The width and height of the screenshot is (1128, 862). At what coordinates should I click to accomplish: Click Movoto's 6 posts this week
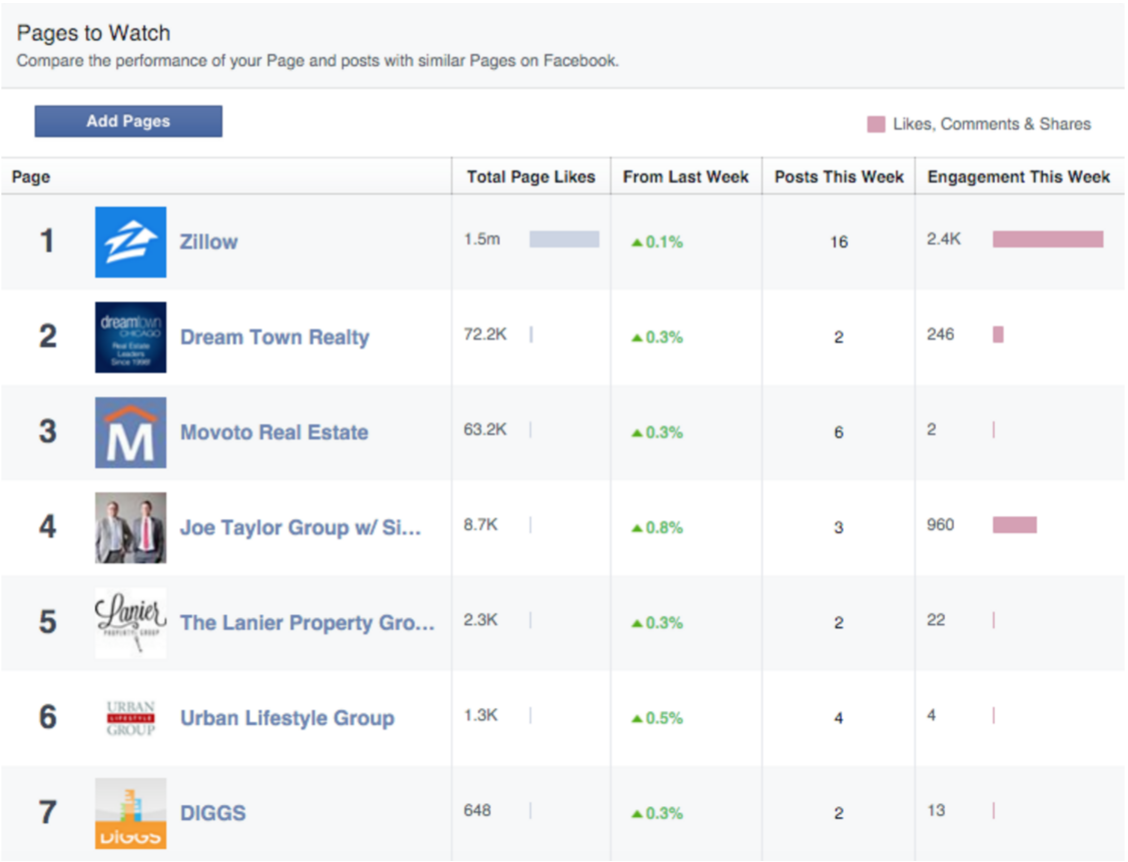839,432
